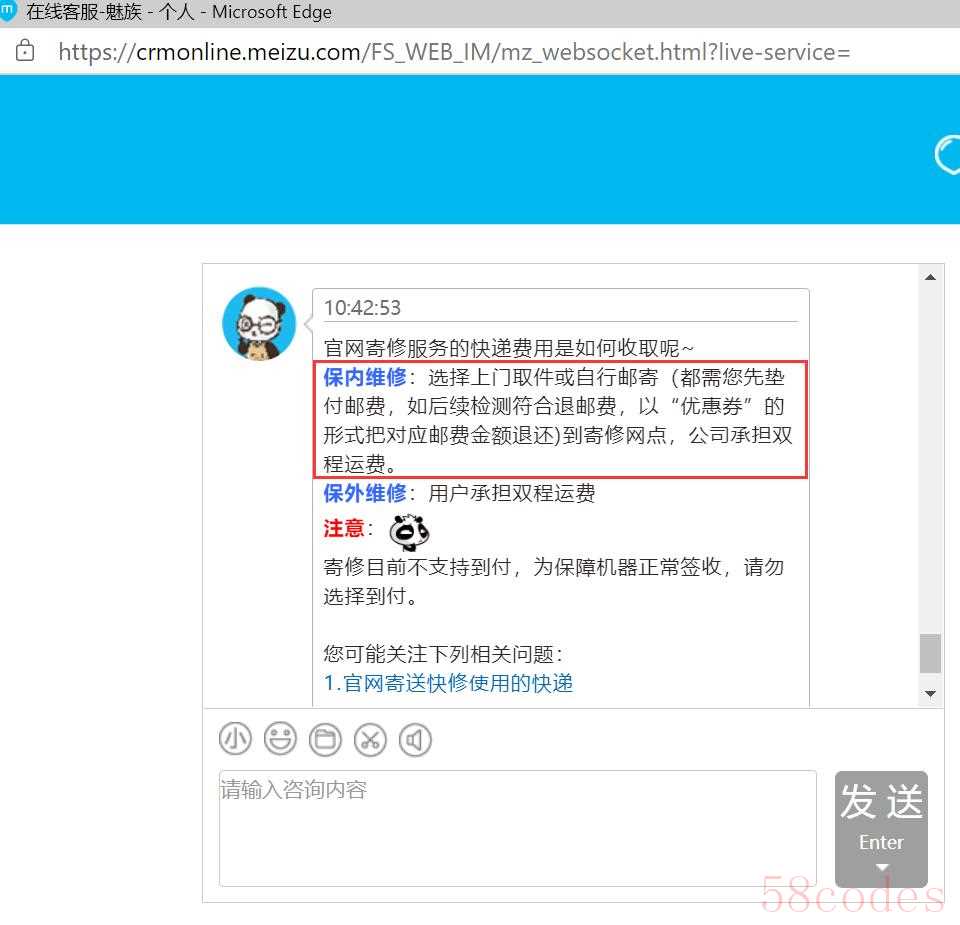Click the text 官网寄修服务的快递费用是如何收取呢
This screenshot has width=960, height=925.
(502, 348)
